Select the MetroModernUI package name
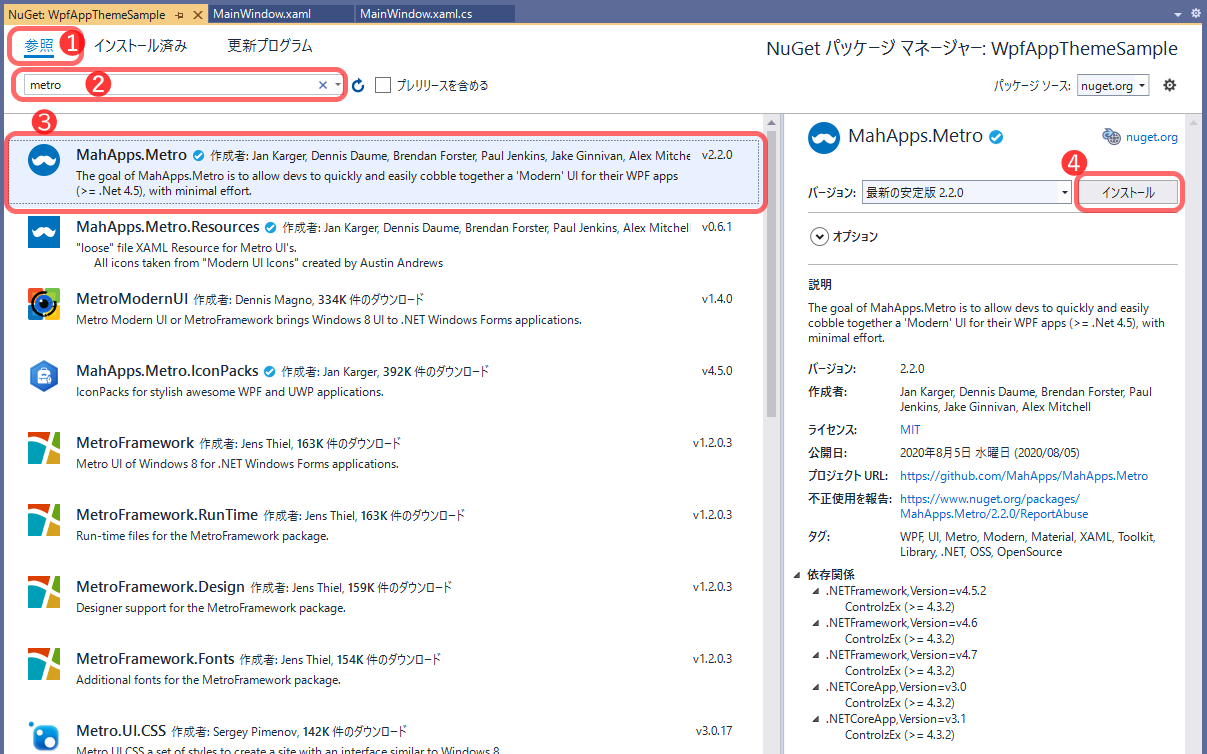The image size is (1207, 754). [x=132, y=299]
